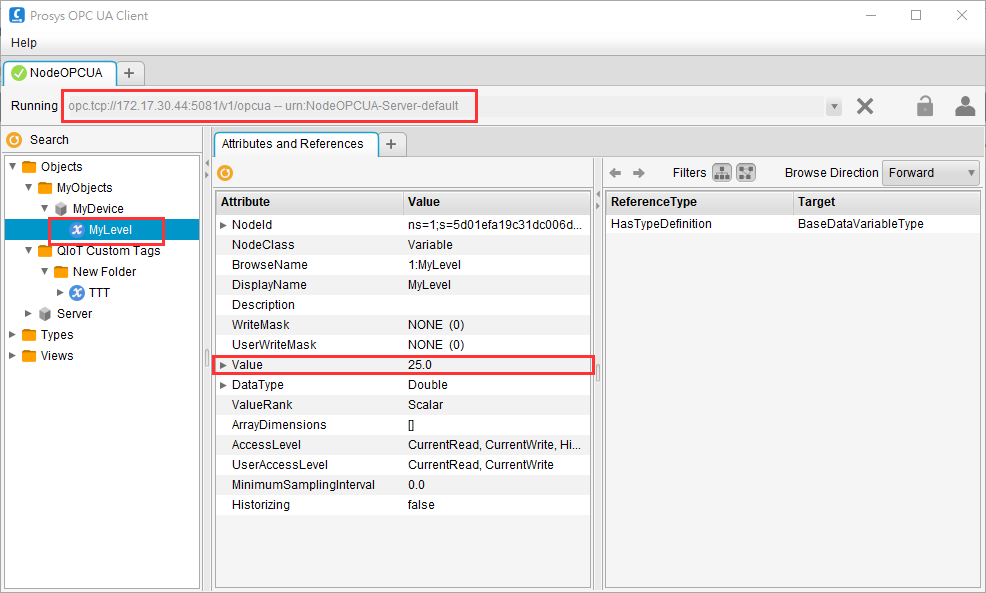Click the Views folder icon
This screenshot has width=986, height=593.
[30, 355]
